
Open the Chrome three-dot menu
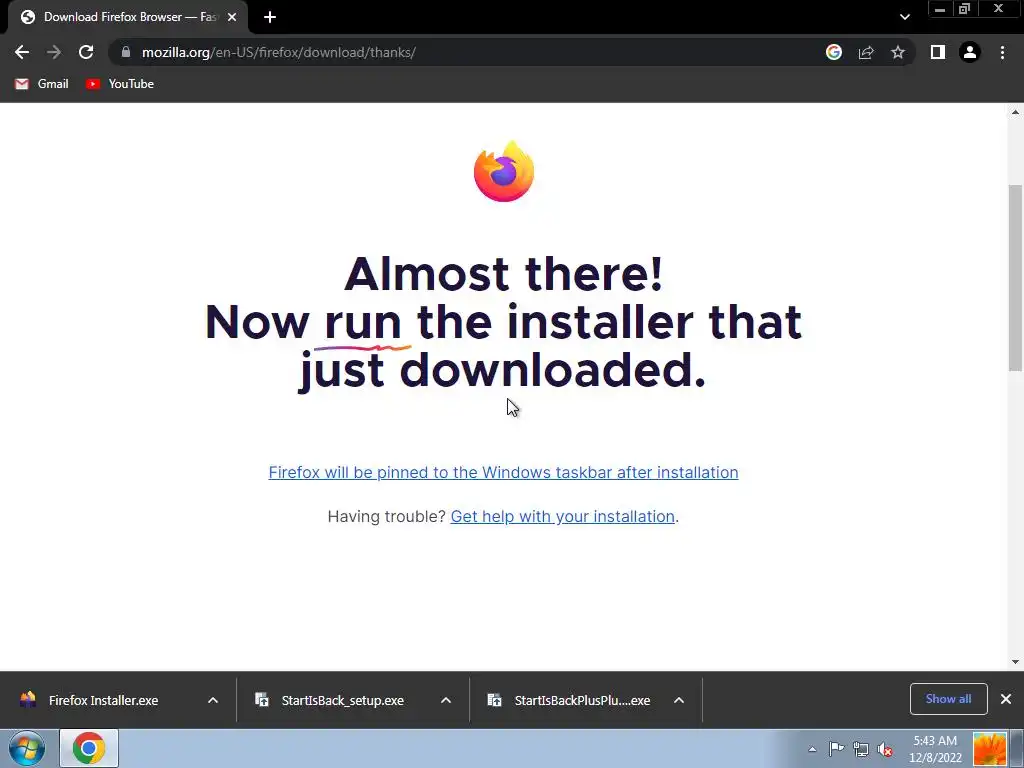click(1002, 52)
